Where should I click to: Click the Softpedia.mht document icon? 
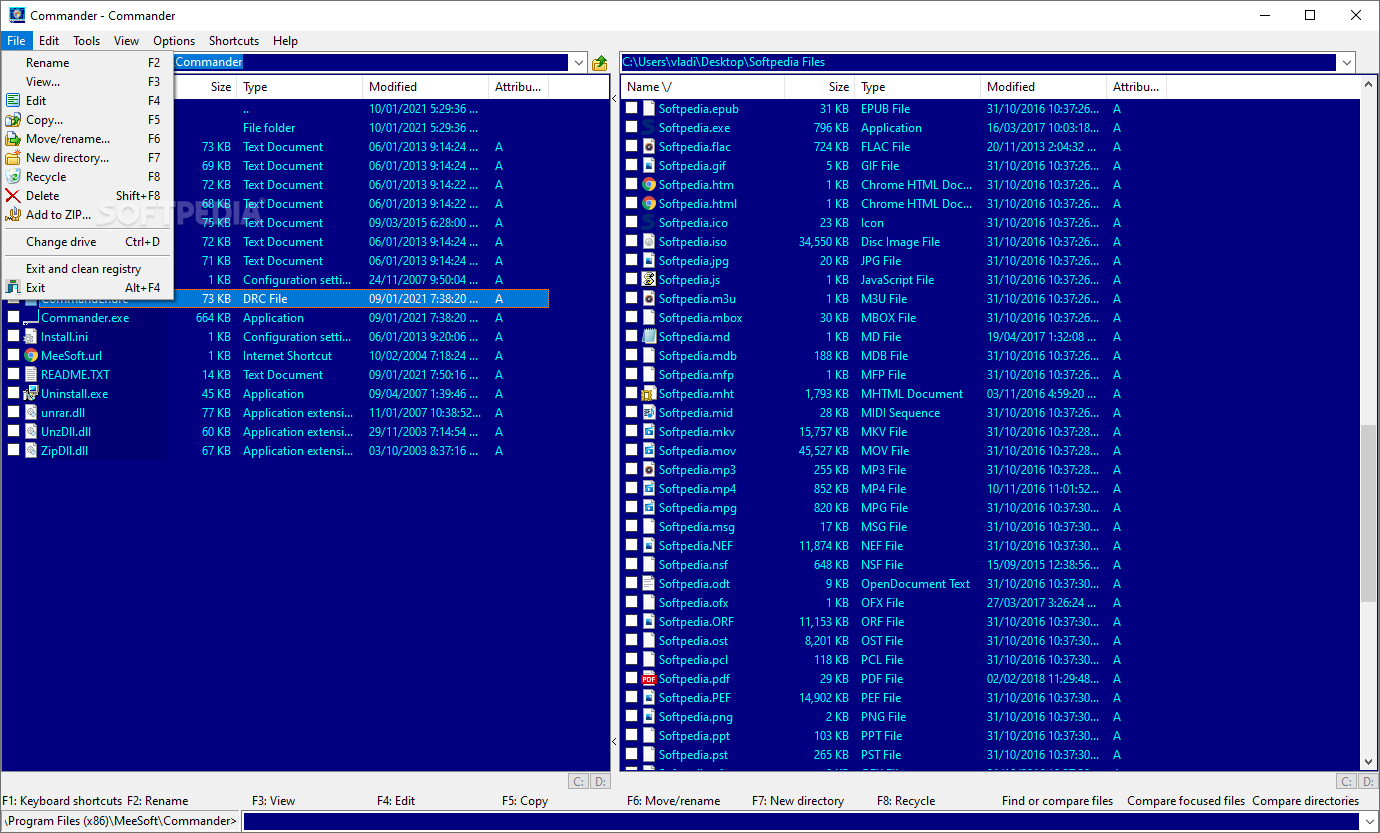648,393
